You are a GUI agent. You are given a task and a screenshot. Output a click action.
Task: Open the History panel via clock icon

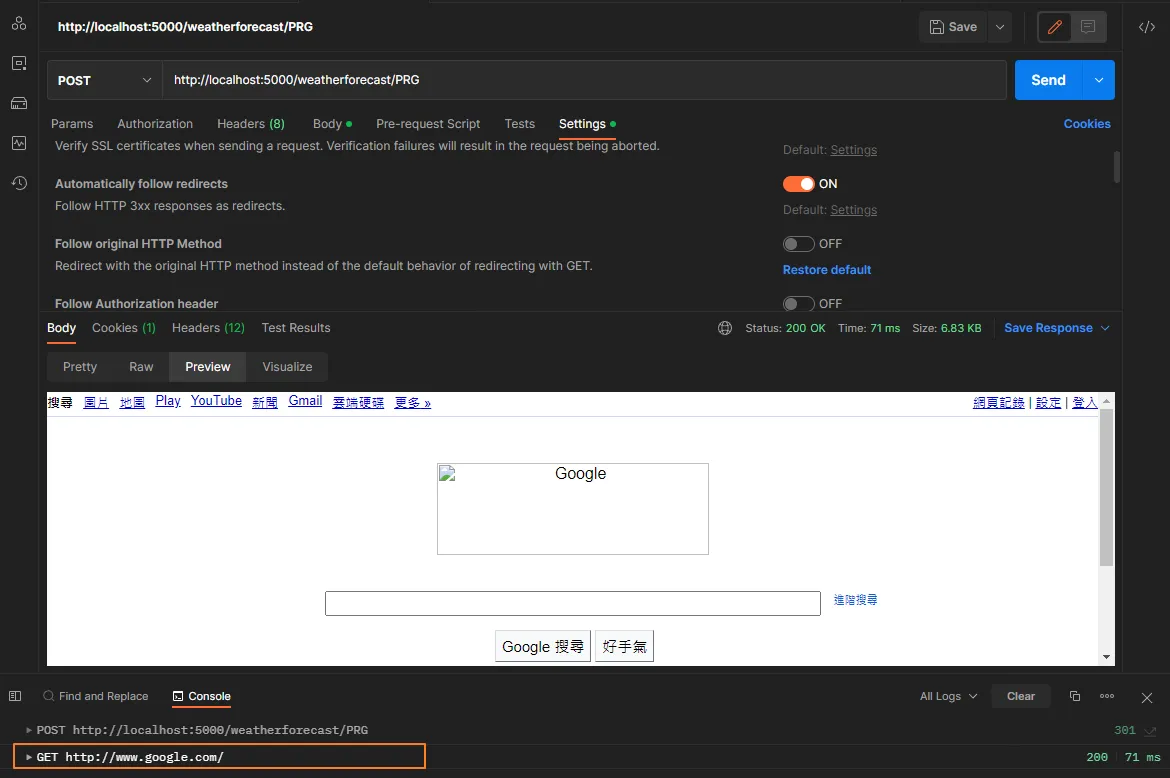18,183
